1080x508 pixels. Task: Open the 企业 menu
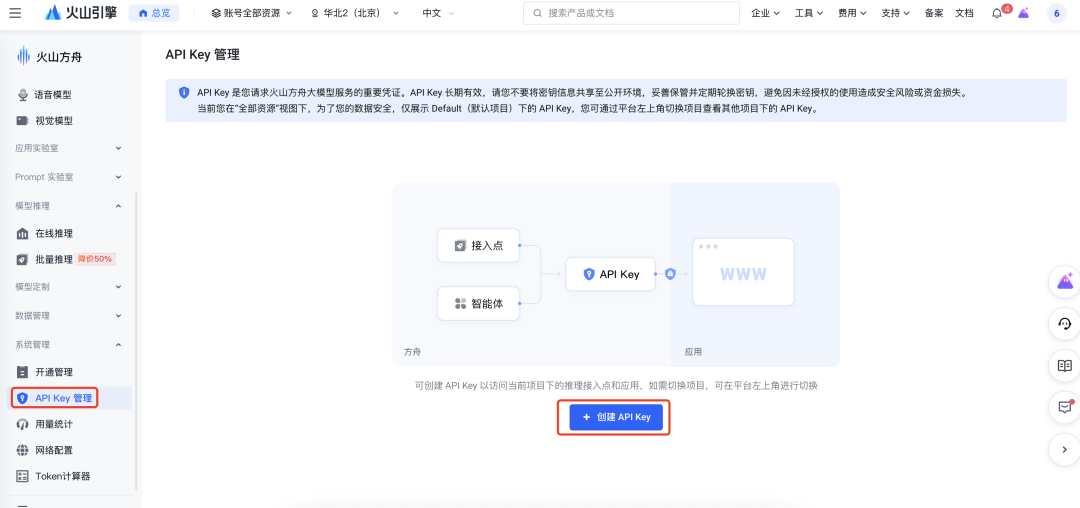(765, 13)
